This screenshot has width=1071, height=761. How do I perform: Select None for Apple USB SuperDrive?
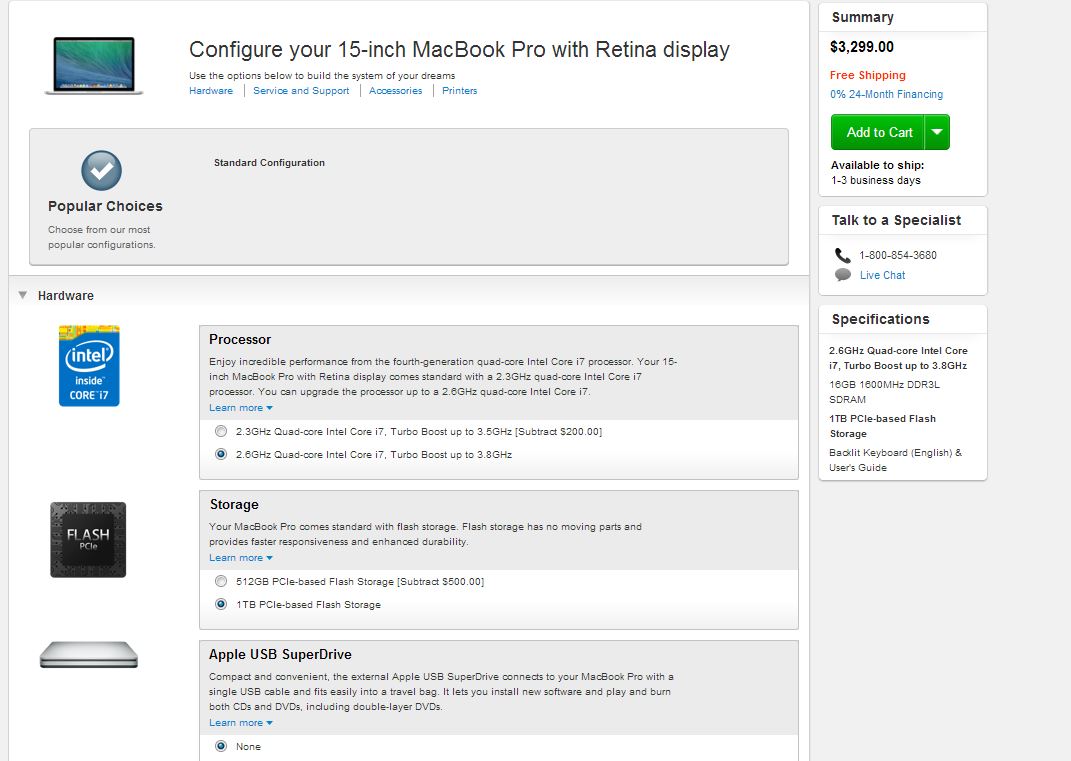point(221,746)
